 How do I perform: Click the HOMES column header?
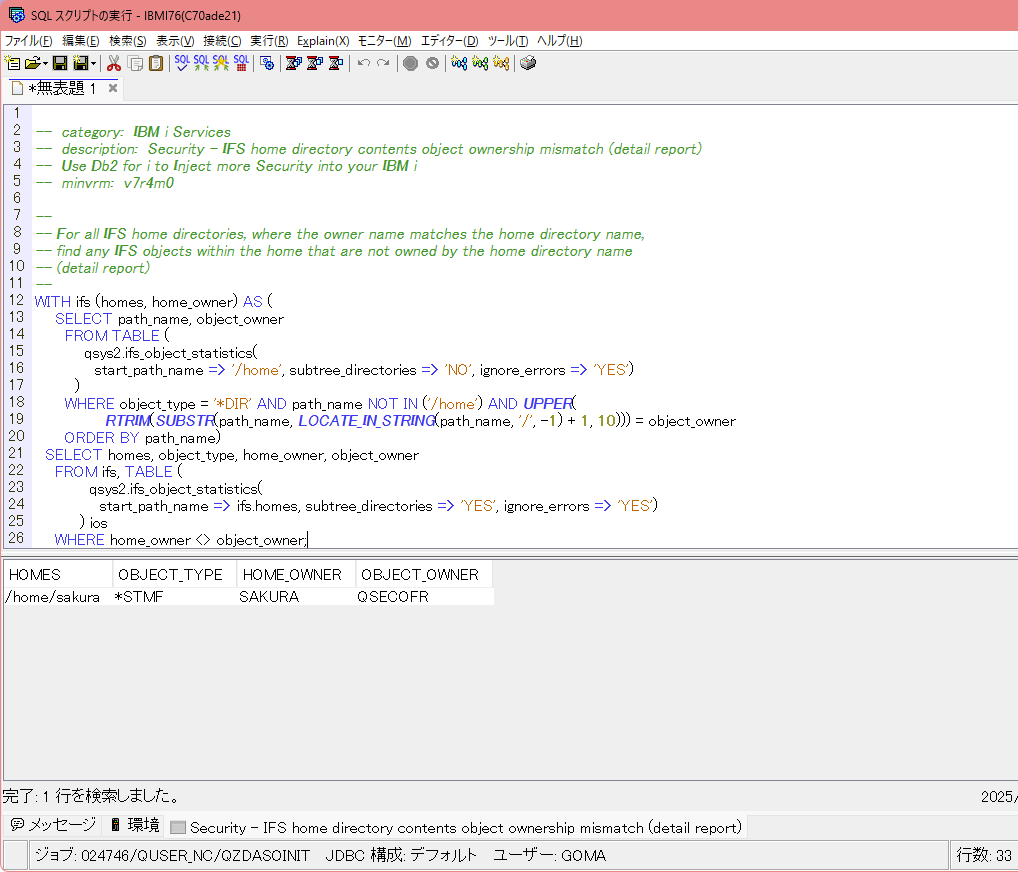click(58, 575)
